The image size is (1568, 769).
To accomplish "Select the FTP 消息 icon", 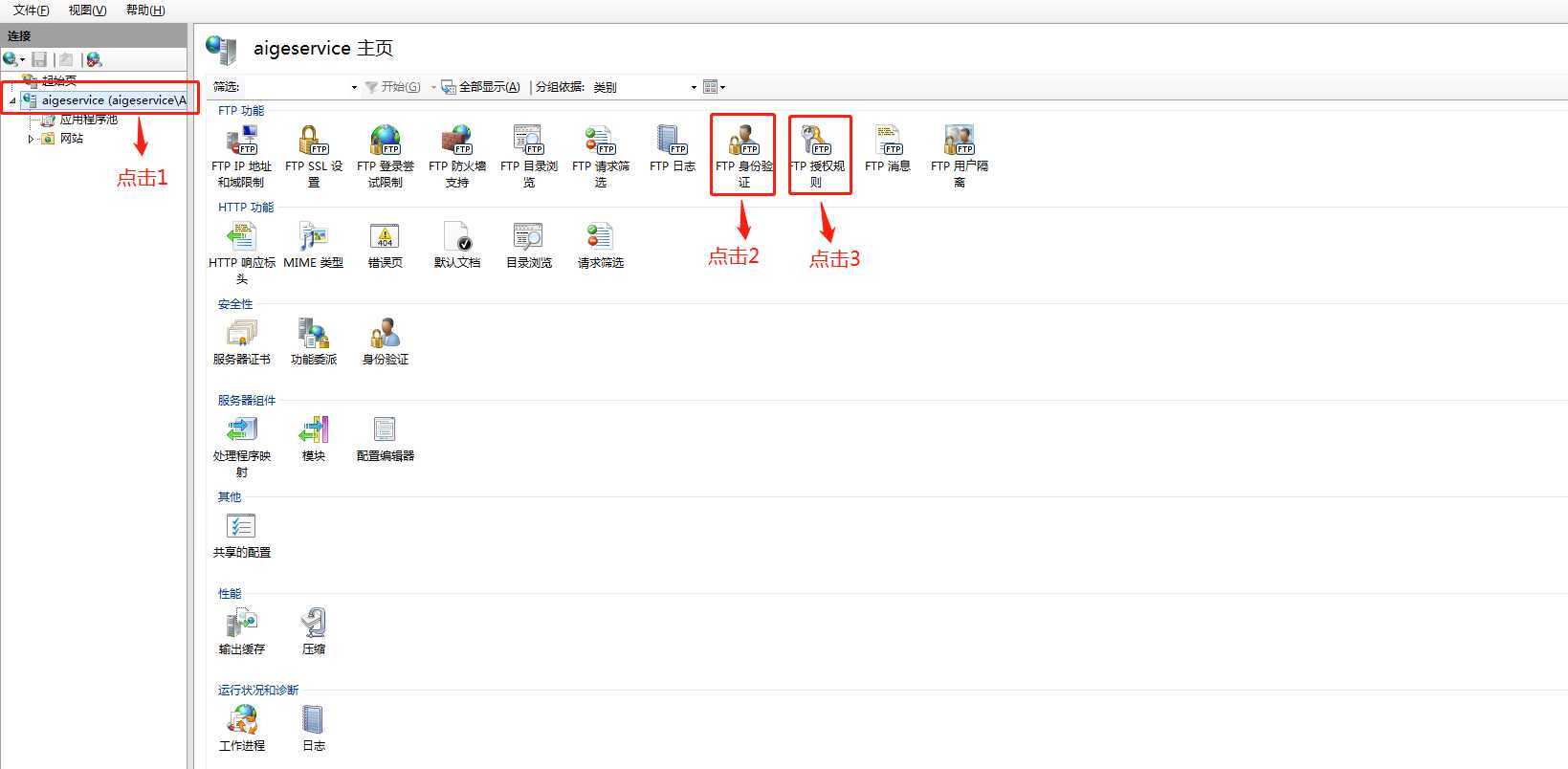I will (x=887, y=149).
